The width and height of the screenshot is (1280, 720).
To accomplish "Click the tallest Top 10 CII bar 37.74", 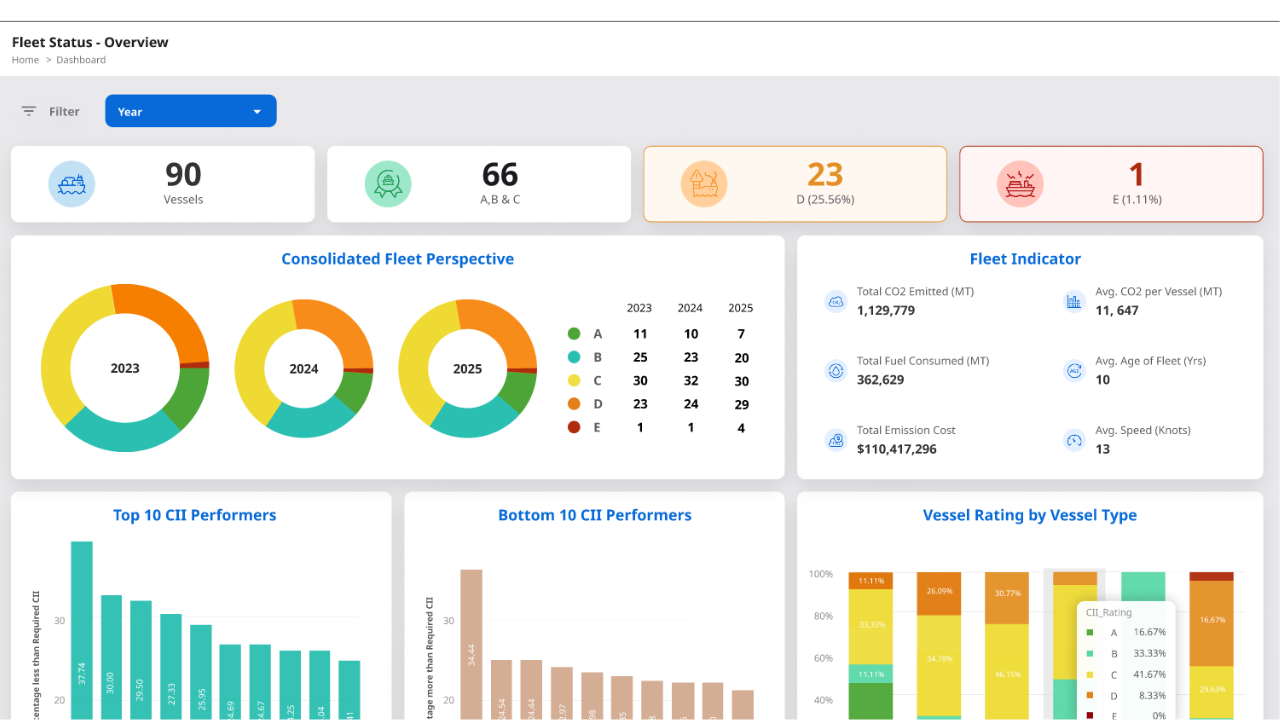I will click(x=82, y=630).
